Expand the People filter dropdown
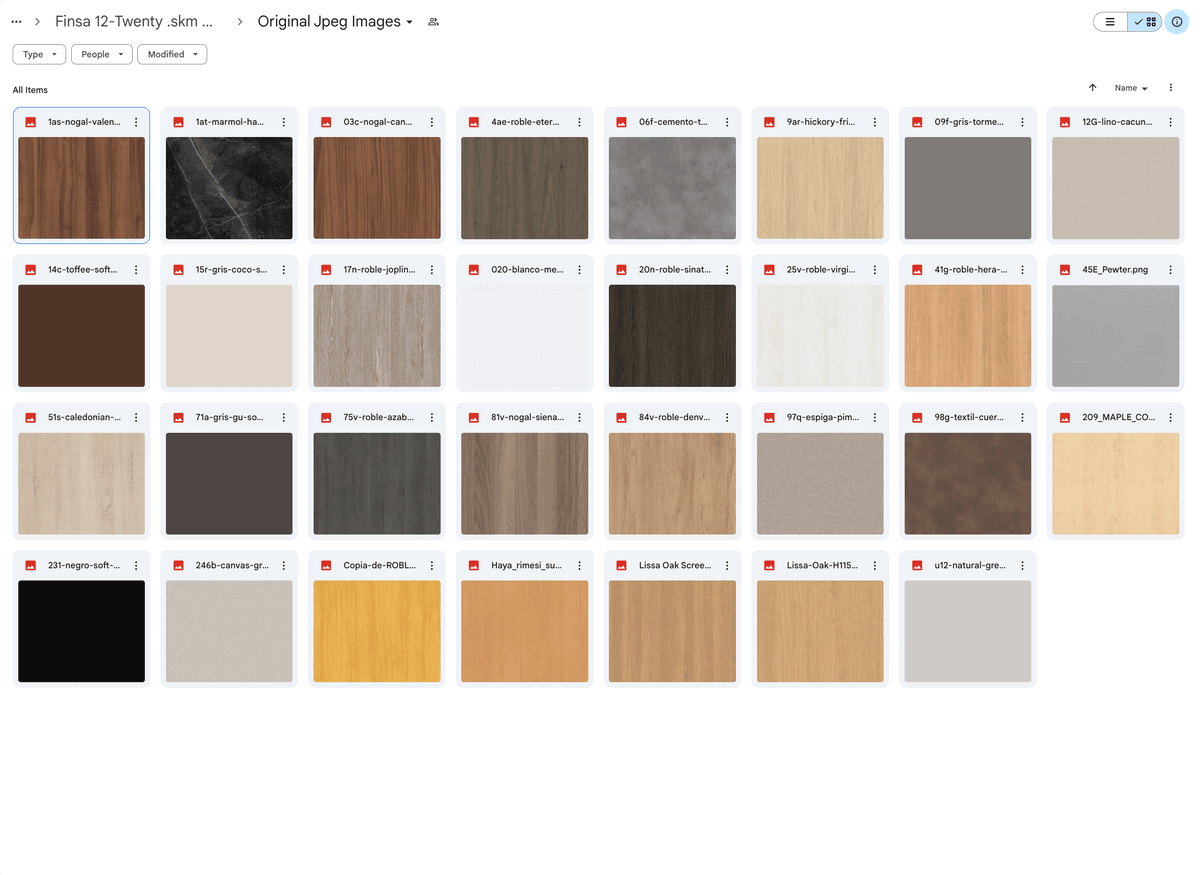The height and width of the screenshot is (875, 1200). [x=102, y=54]
